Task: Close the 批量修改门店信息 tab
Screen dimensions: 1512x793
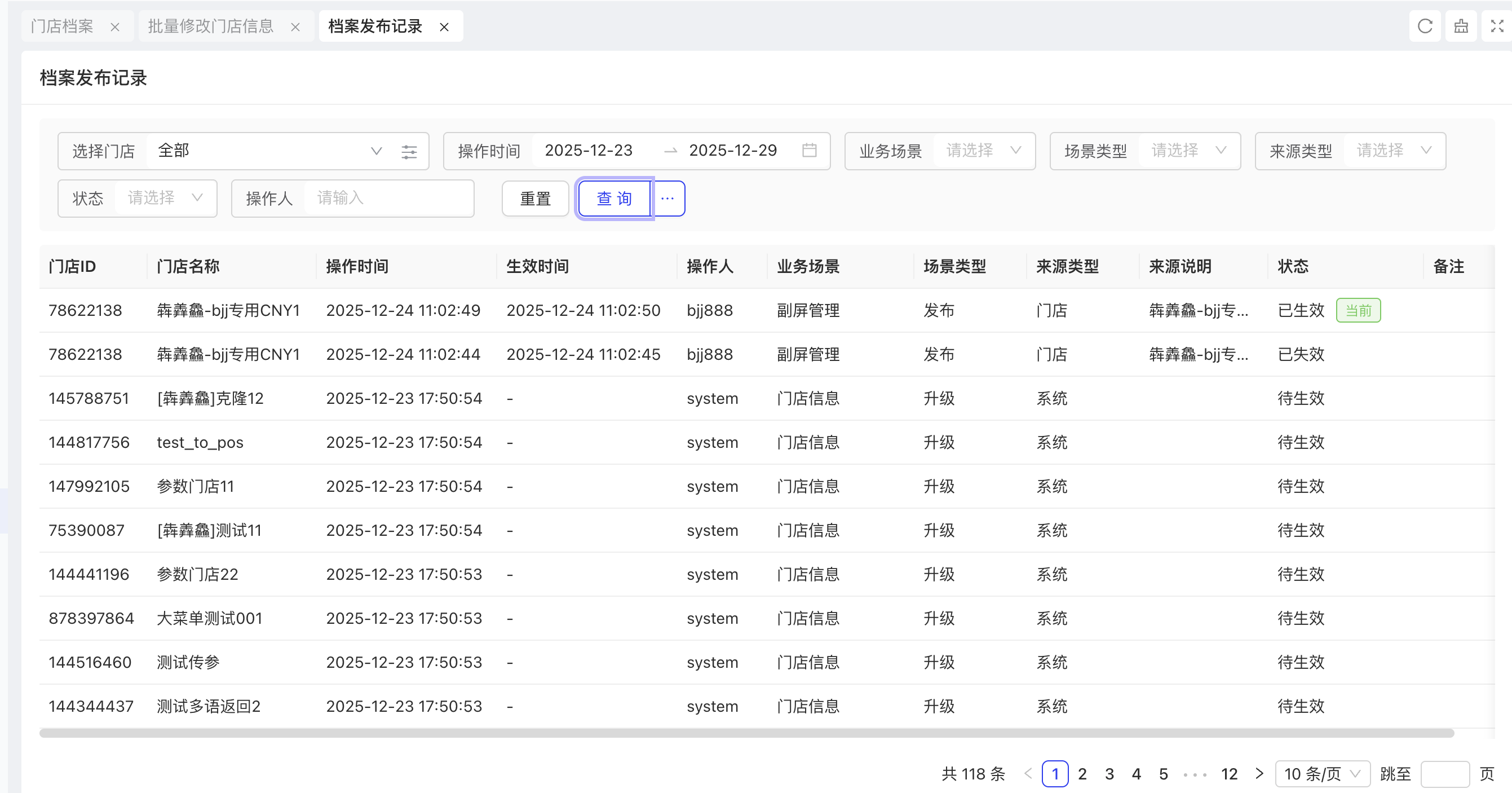Action: pyautogui.click(x=295, y=27)
